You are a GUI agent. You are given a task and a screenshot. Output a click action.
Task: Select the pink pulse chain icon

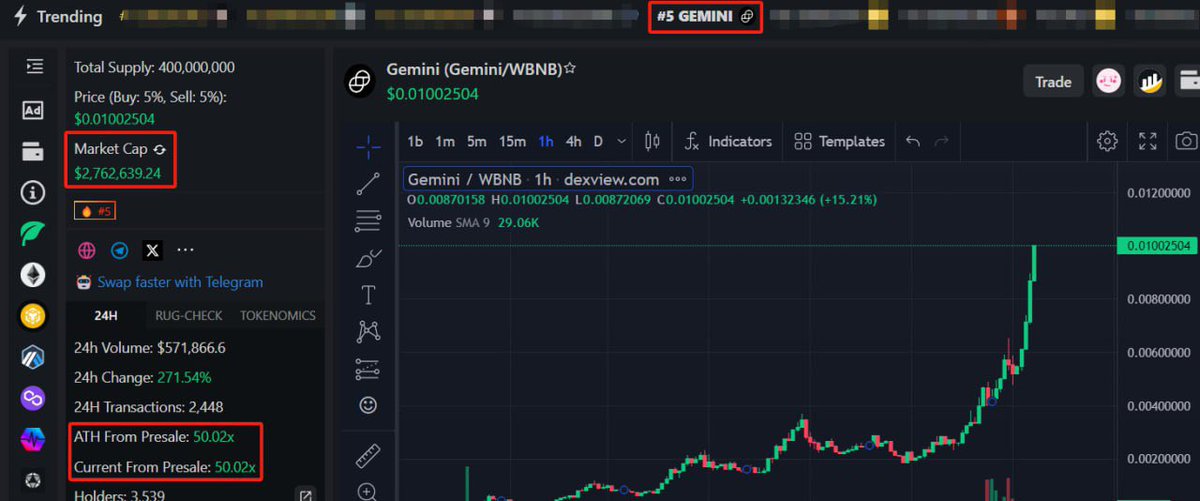34,439
